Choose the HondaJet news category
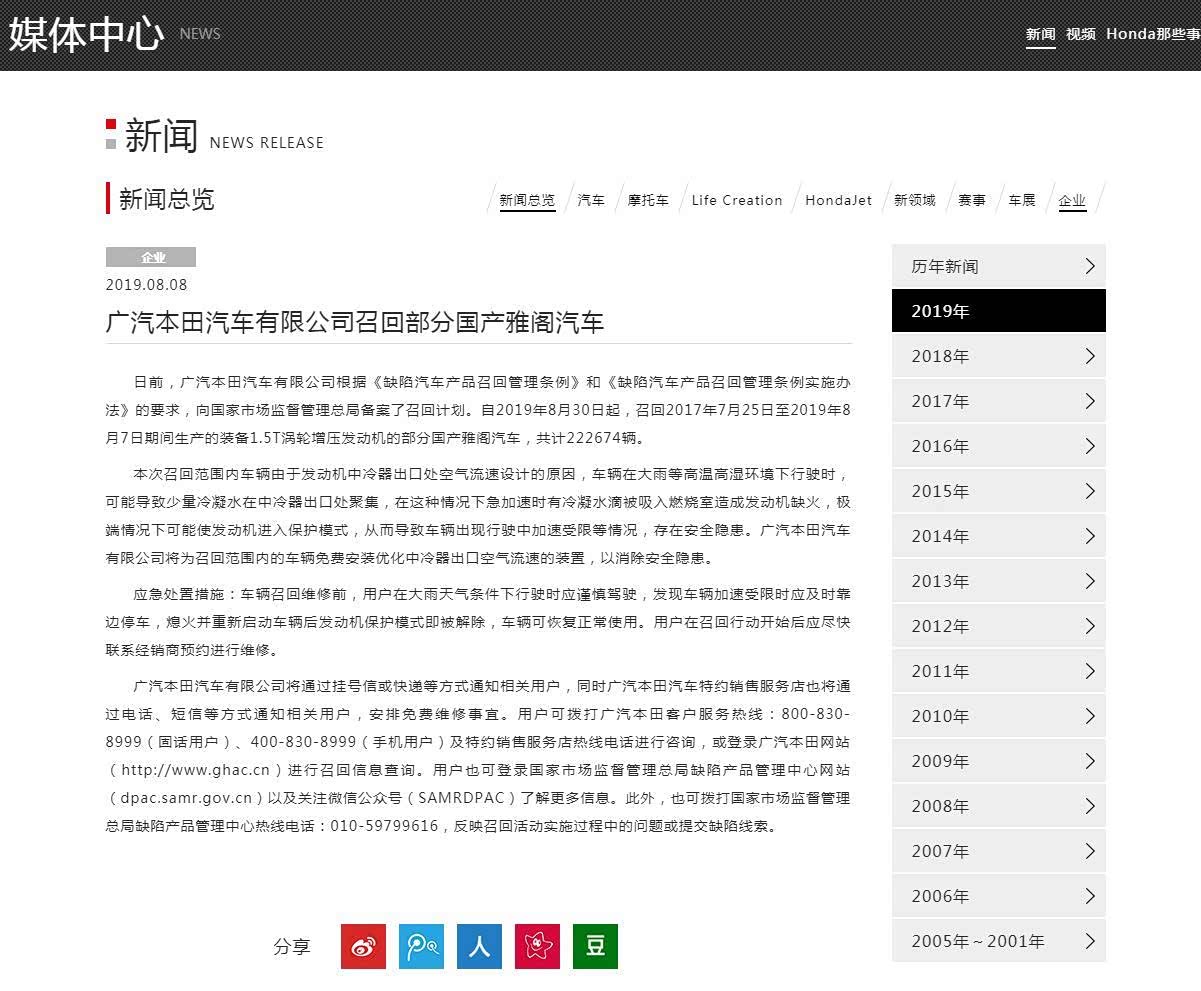 click(x=838, y=200)
